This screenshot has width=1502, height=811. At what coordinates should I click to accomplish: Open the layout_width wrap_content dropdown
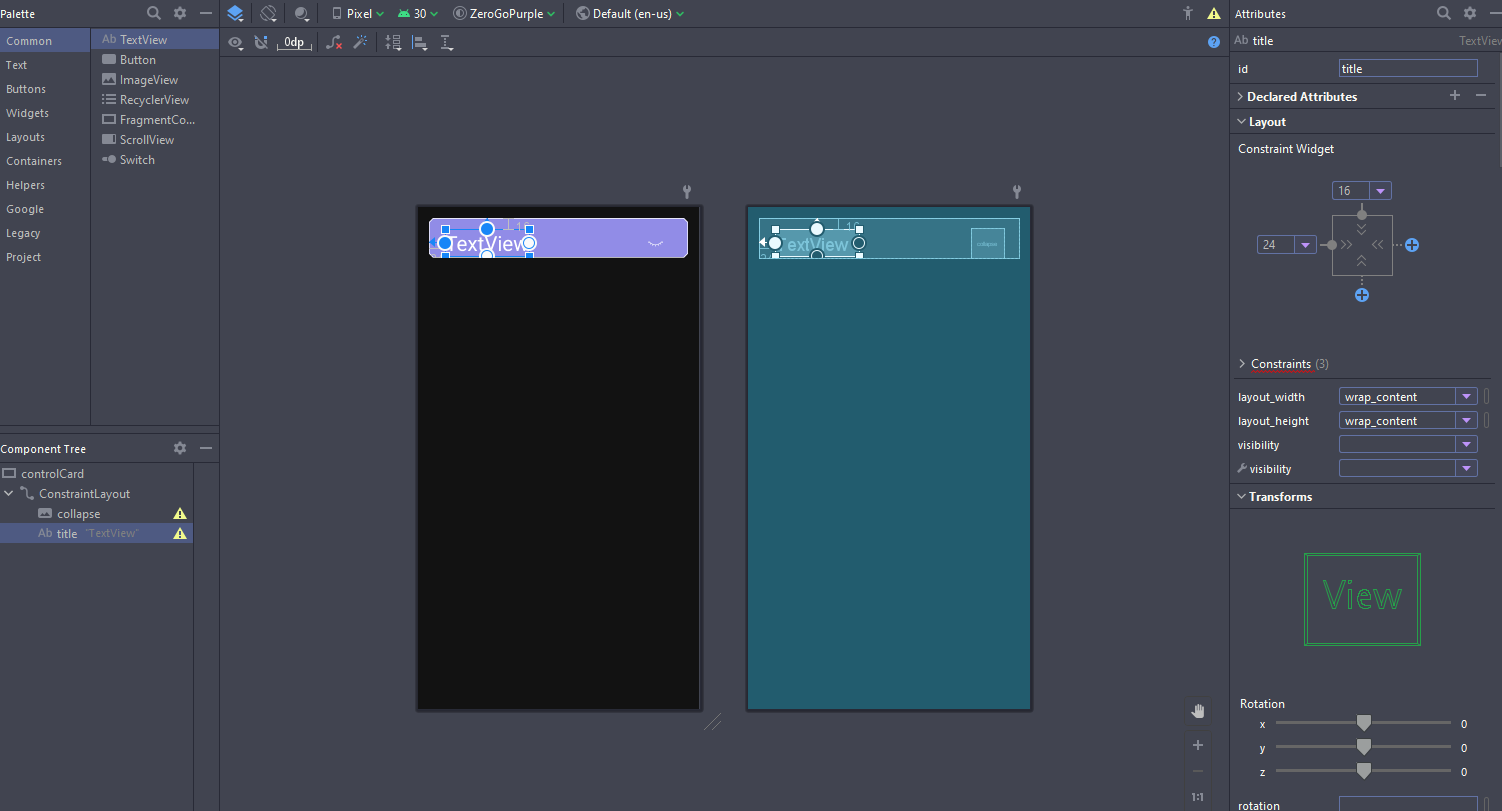click(1467, 397)
